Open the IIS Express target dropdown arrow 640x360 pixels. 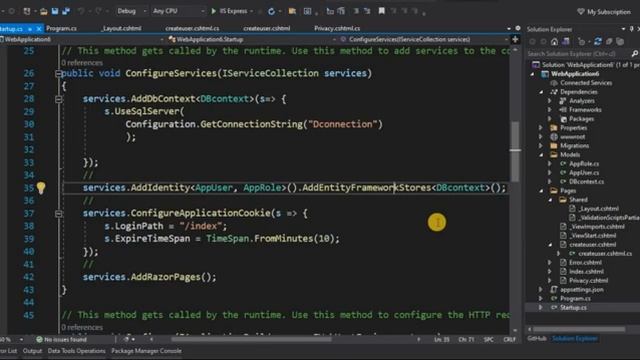coord(251,11)
